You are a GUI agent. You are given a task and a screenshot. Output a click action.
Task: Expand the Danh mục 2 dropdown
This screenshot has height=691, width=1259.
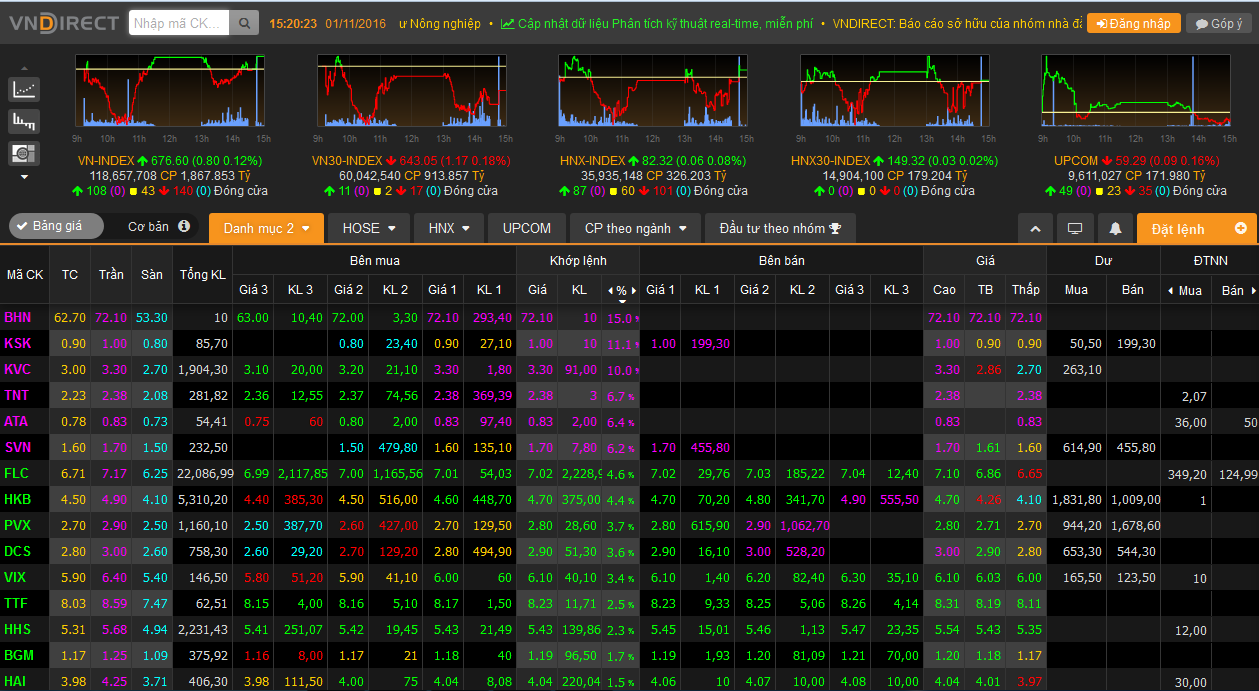(267, 228)
